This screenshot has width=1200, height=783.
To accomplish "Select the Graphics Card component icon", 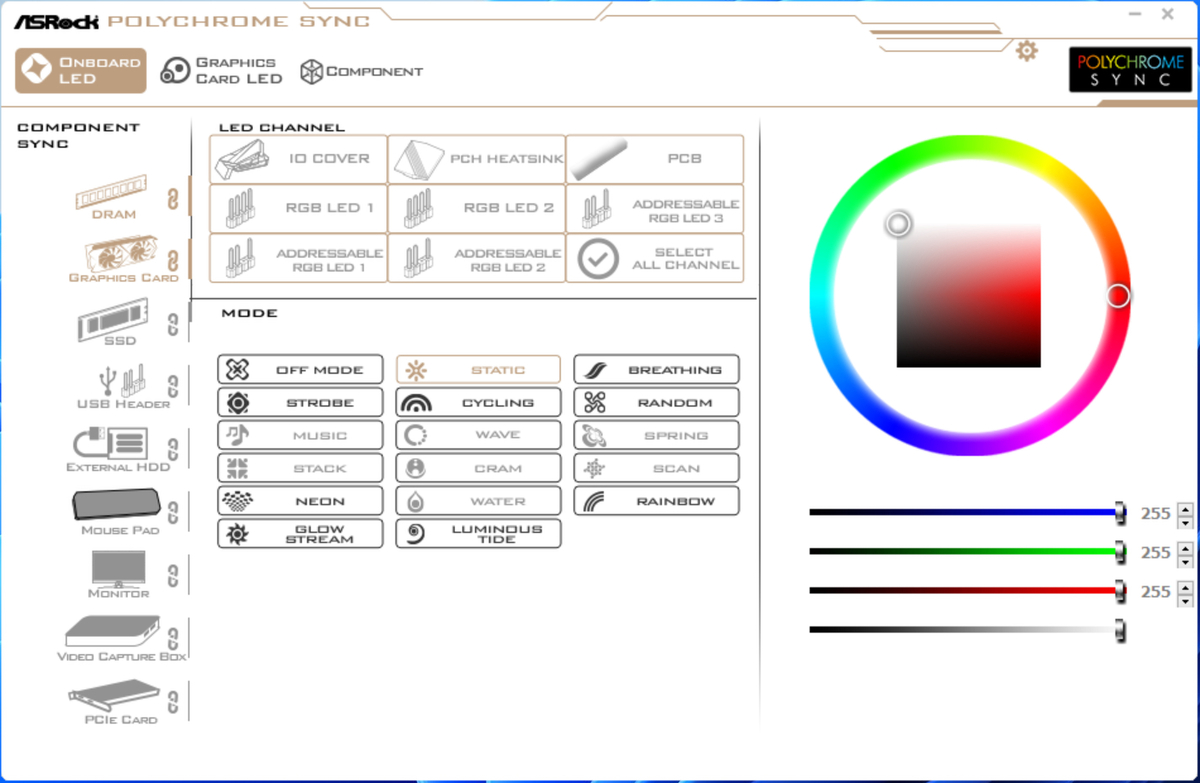I will [122, 259].
